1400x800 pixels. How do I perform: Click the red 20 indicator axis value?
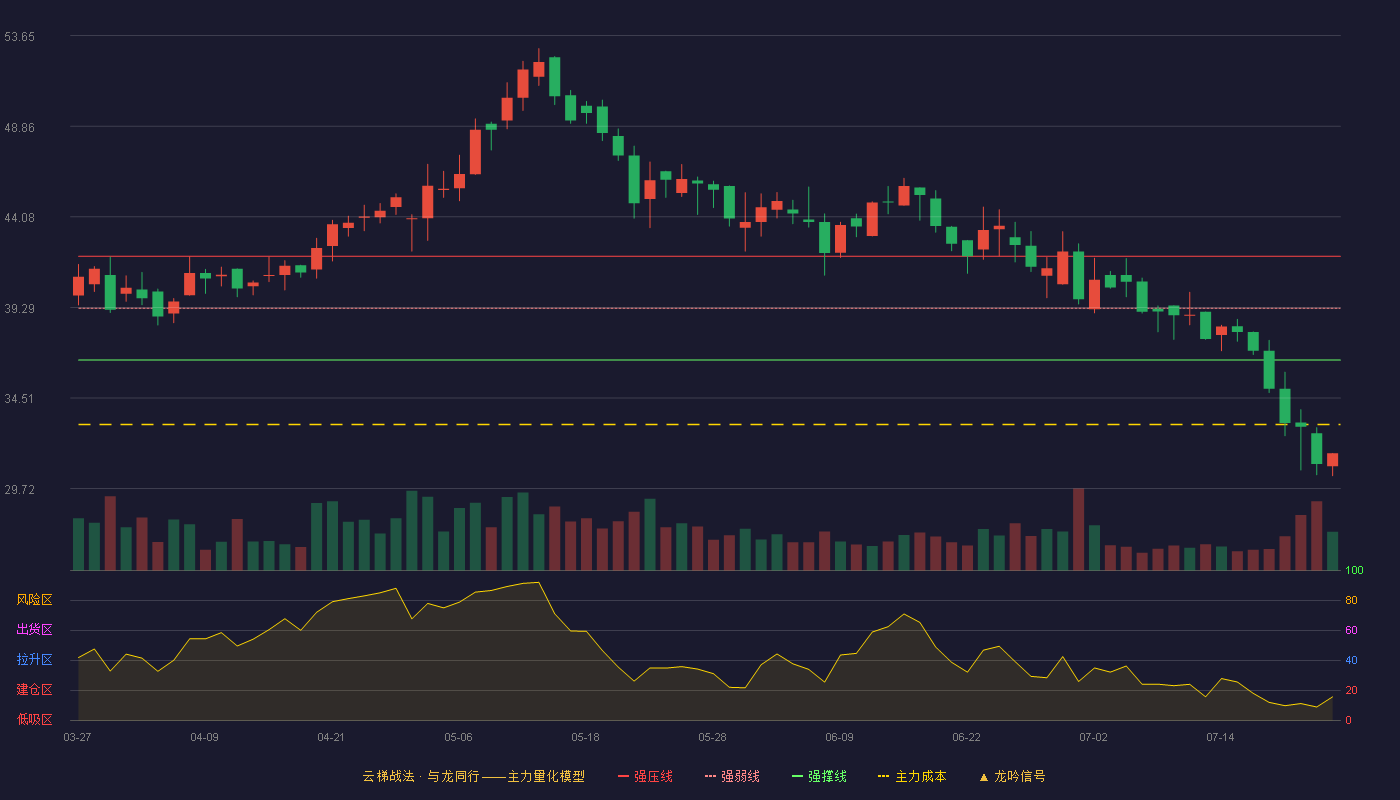1351,690
